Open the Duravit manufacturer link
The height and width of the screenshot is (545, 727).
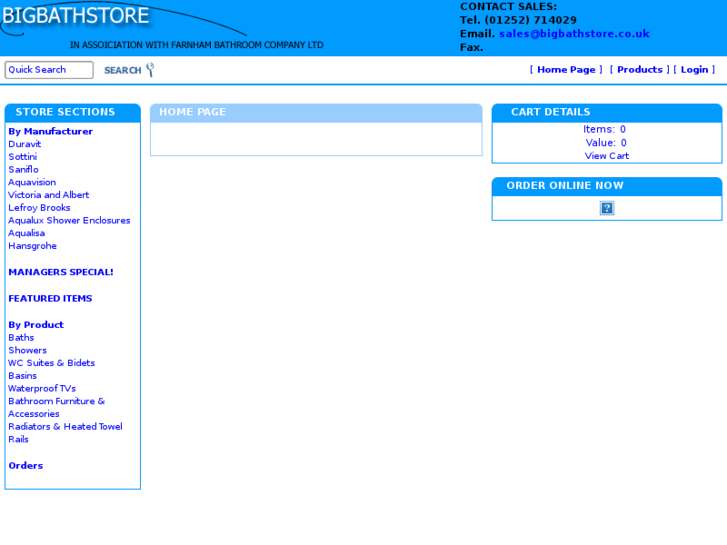click(x=25, y=144)
